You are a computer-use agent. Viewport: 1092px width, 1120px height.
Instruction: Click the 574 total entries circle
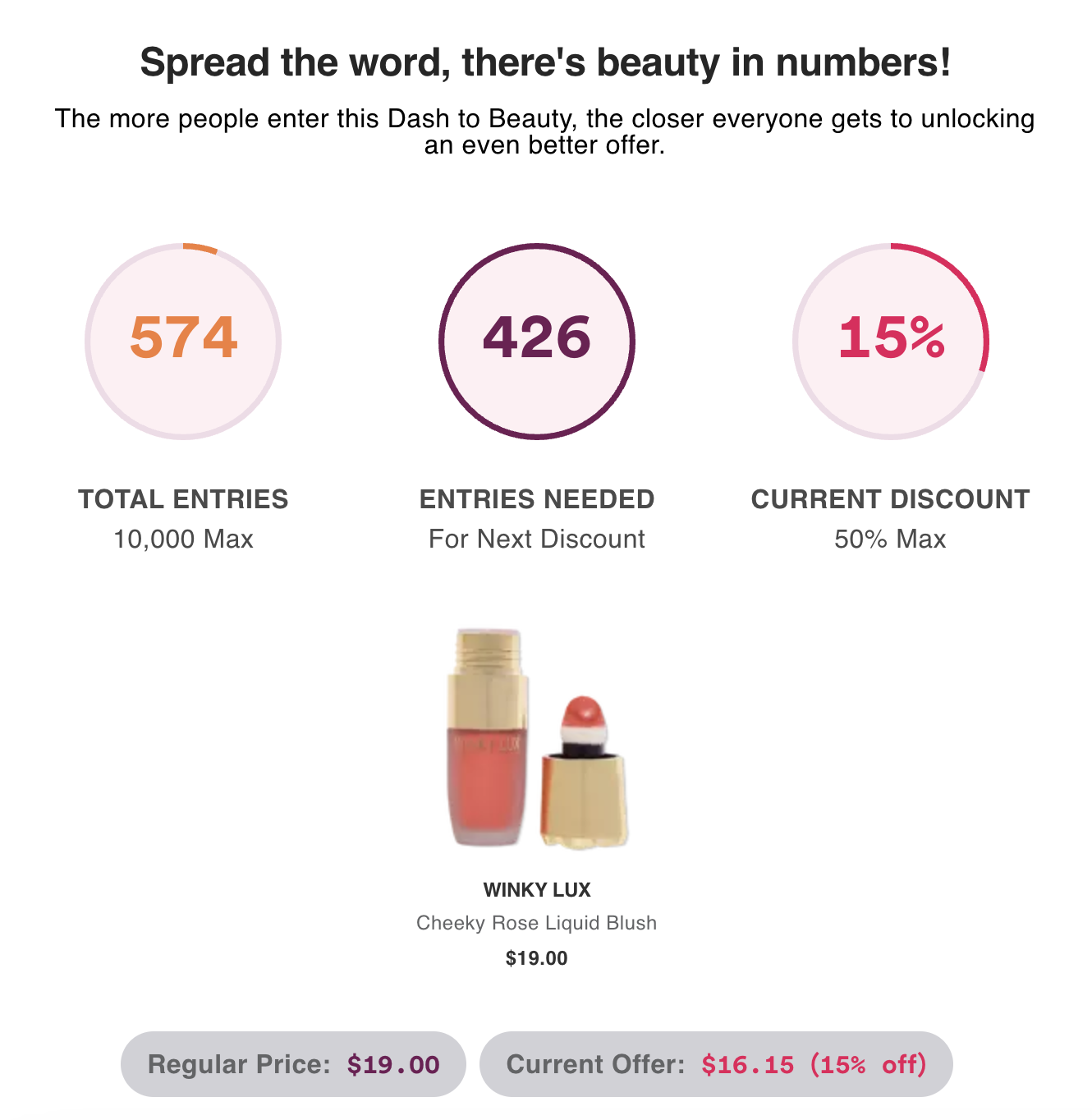tap(183, 341)
